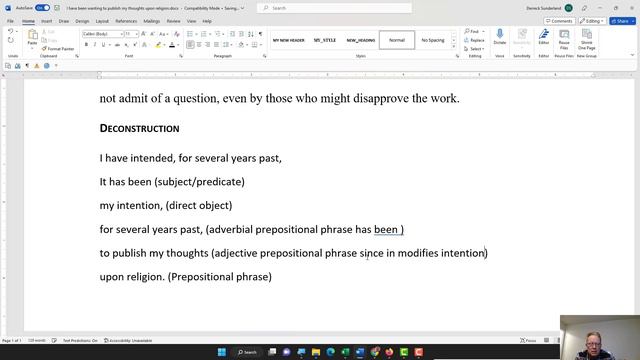Screen dimensions: 640x360
Task: Click the Increase Font Size icon
Action: click(143, 34)
